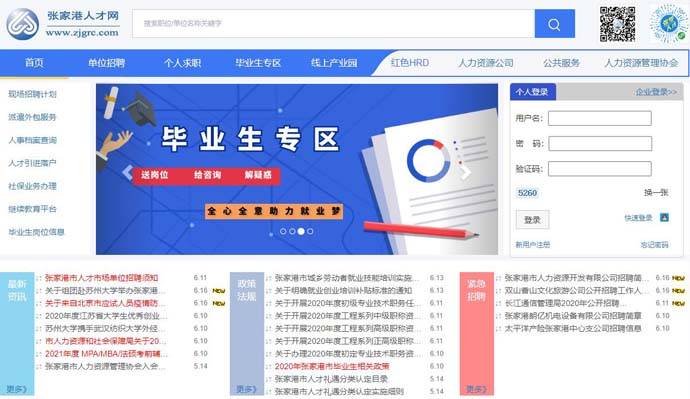Click 更多 under 最新资讯
Screen dimensions: 690x399
[16, 389]
